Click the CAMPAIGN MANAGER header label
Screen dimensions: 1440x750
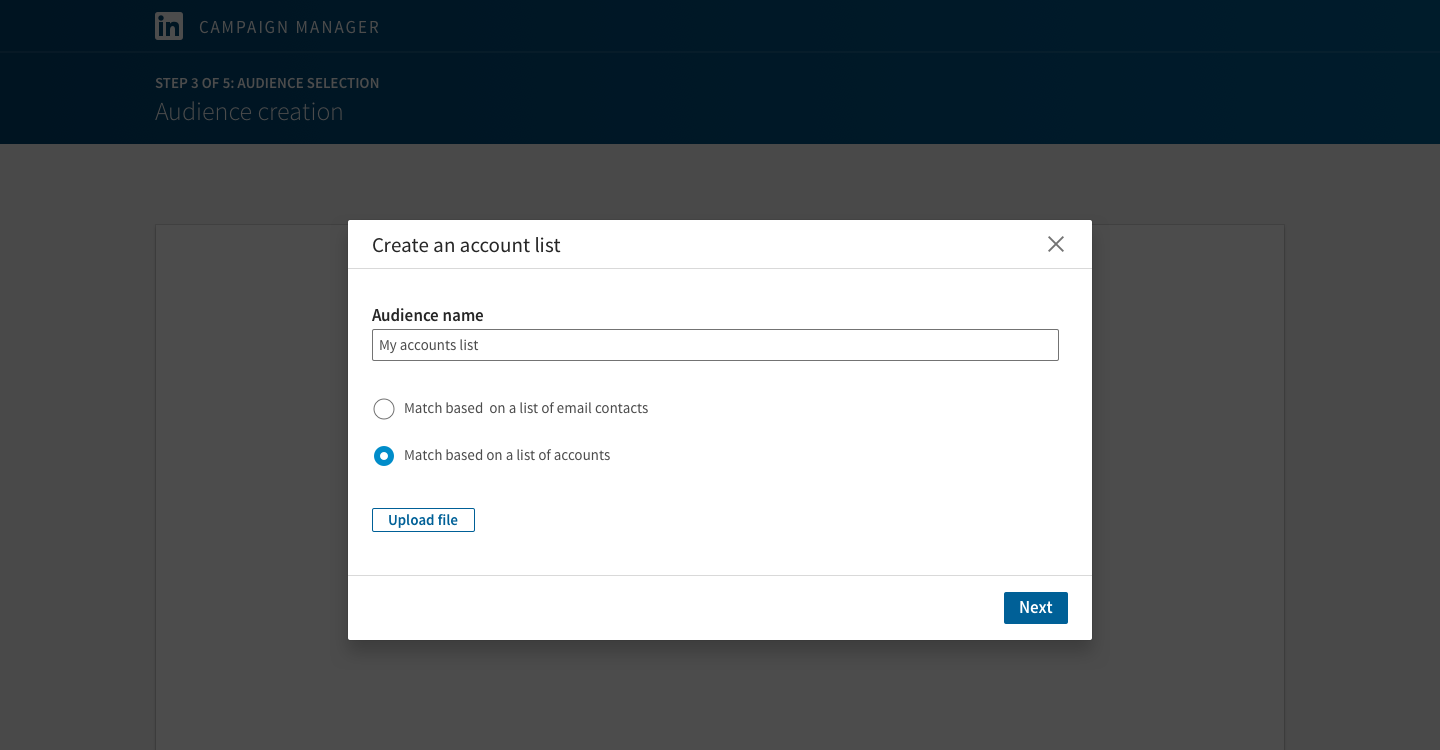(x=289, y=27)
